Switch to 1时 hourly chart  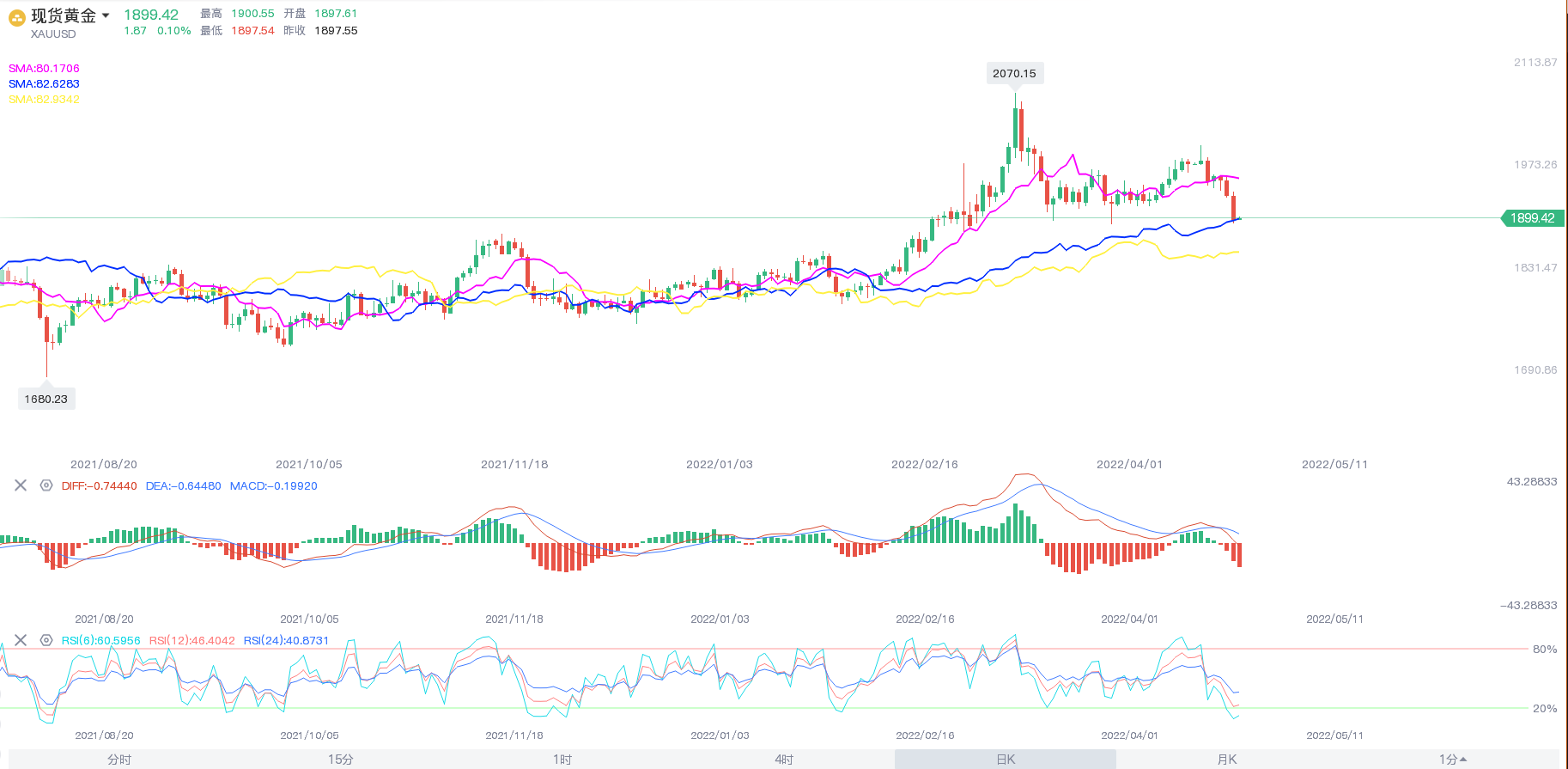click(562, 760)
